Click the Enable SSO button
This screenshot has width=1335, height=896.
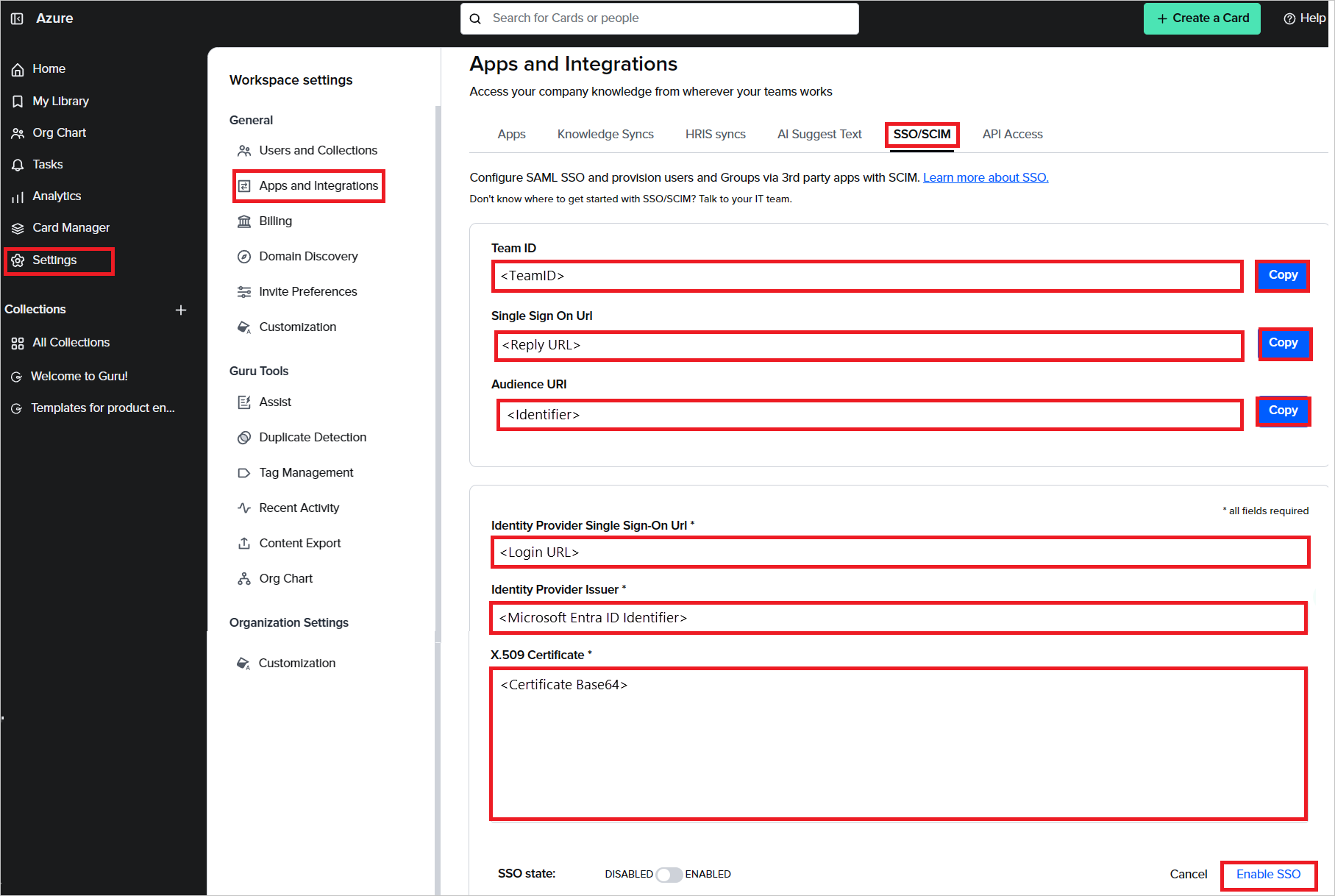point(1267,875)
